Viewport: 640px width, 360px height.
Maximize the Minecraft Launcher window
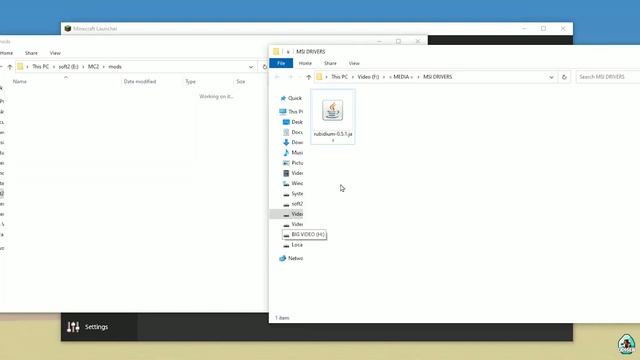[x=543, y=29]
